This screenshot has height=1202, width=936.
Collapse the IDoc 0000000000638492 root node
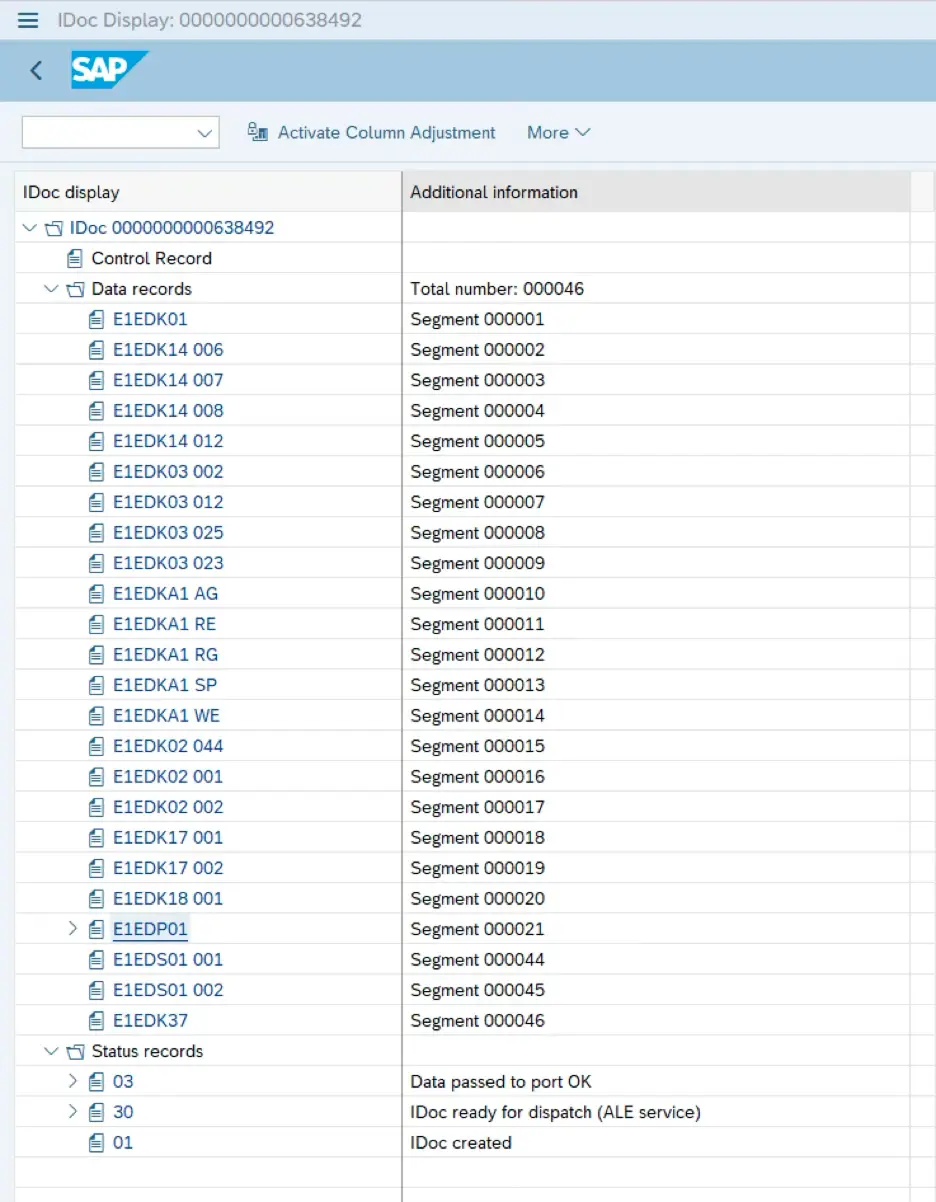30,228
